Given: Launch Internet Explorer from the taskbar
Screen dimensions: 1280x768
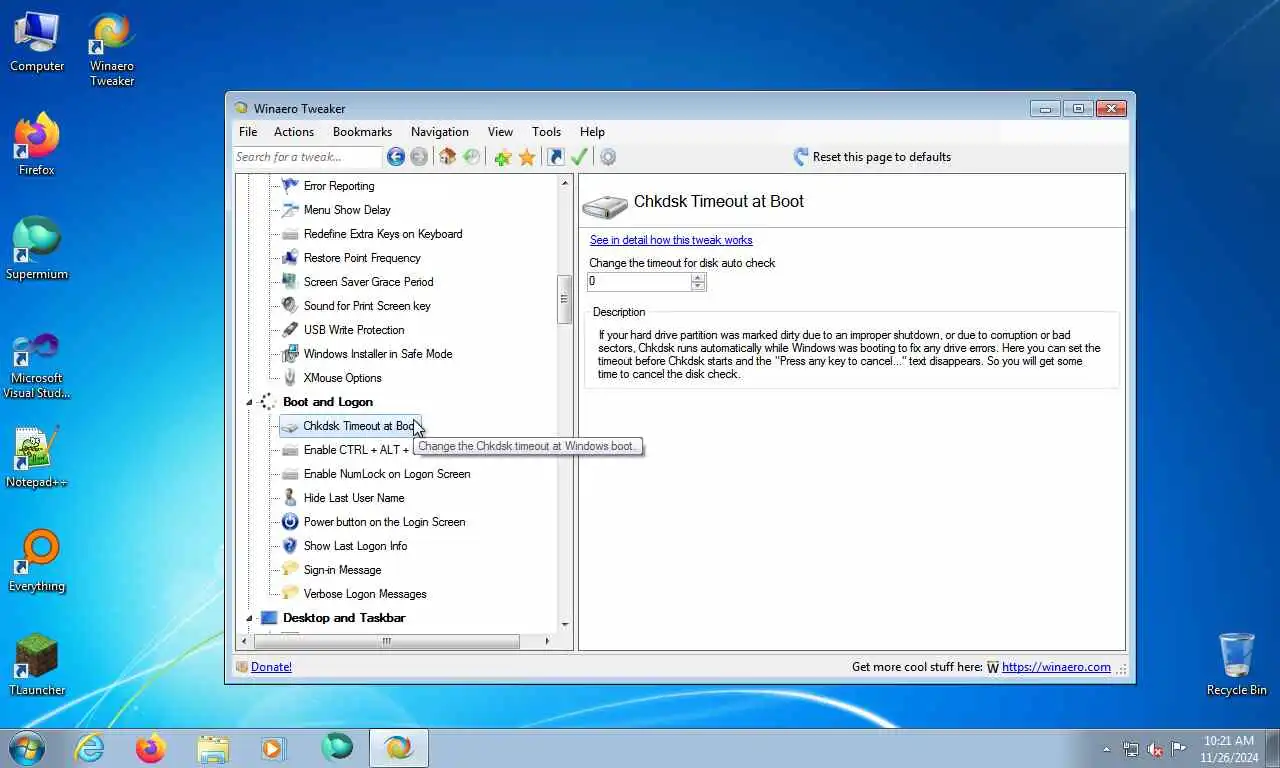Looking at the screenshot, I should [89, 748].
